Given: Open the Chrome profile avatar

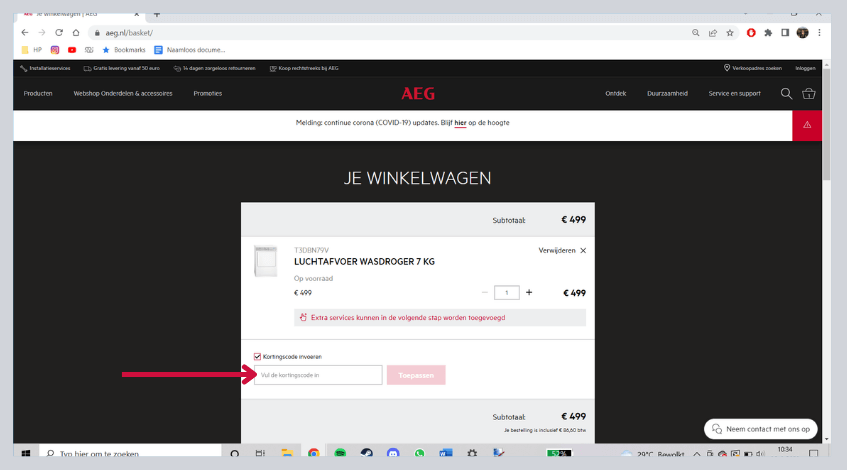Looking at the screenshot, I should 803,33.
